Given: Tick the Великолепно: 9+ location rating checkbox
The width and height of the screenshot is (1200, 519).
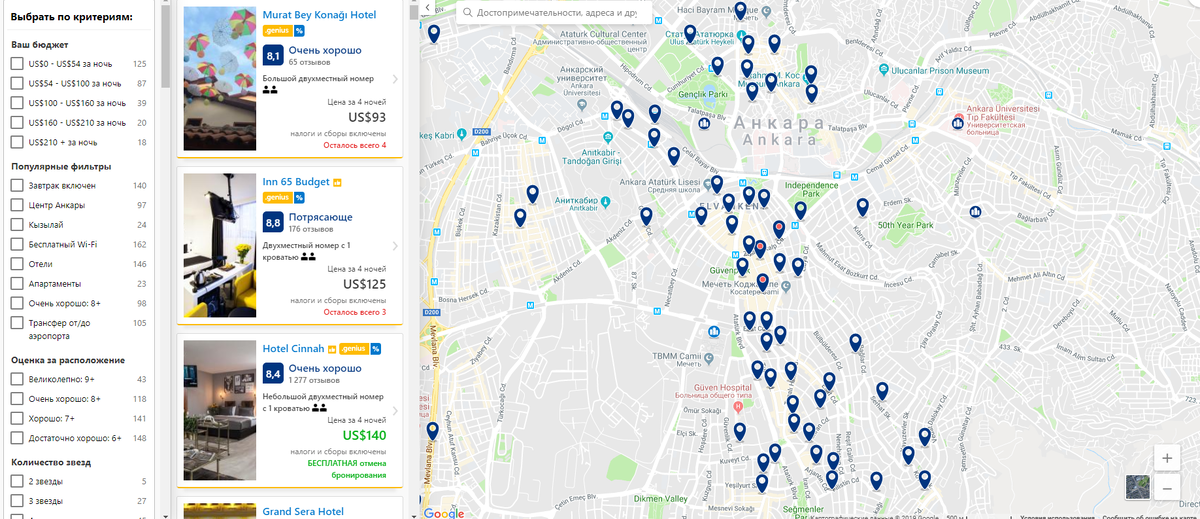Looking at the screenshot, I should pyautogui.click(x=17, y=379).
